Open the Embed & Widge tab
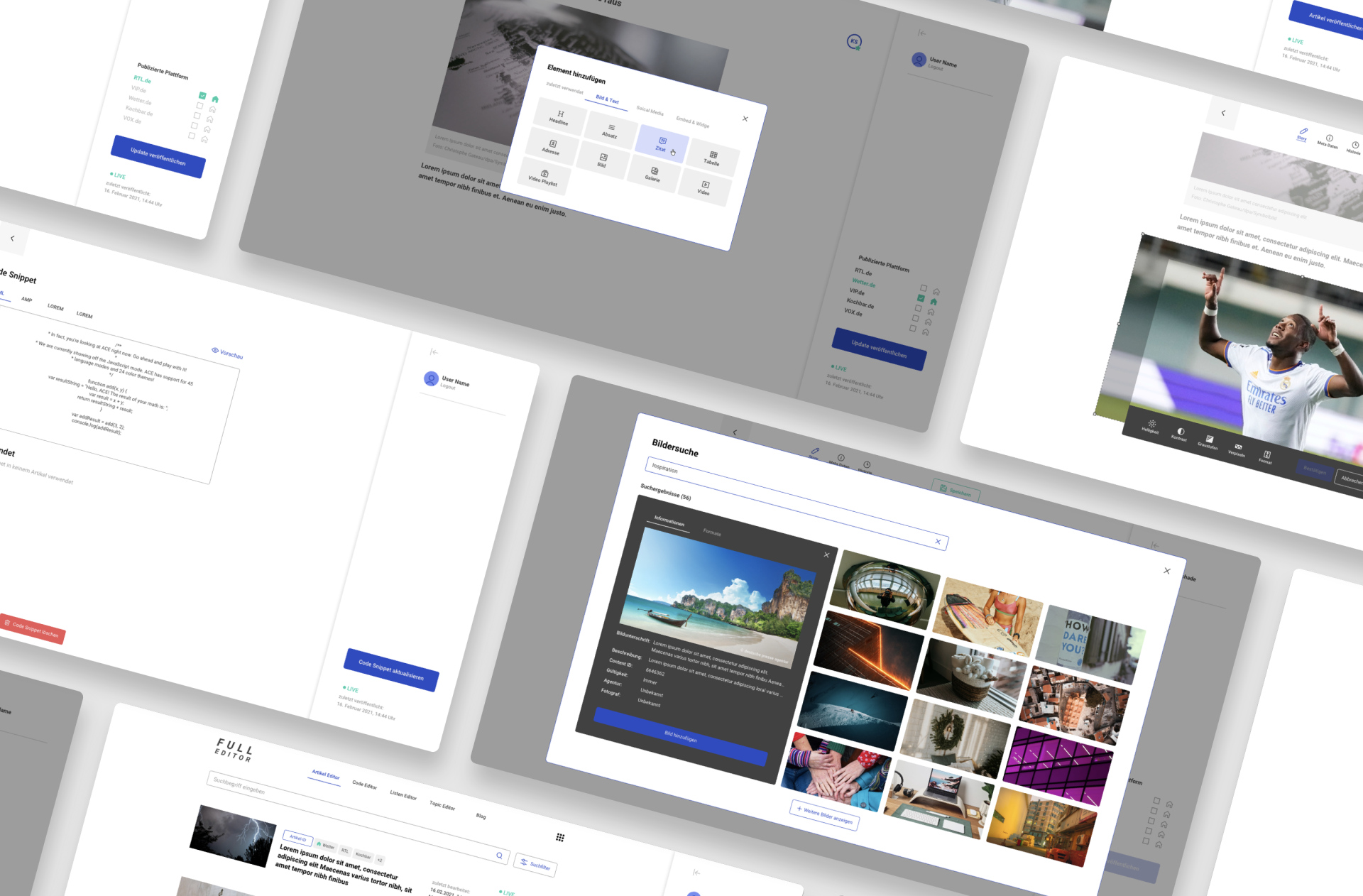This screenshot has width=1363, height=896. tap(693, 122)
